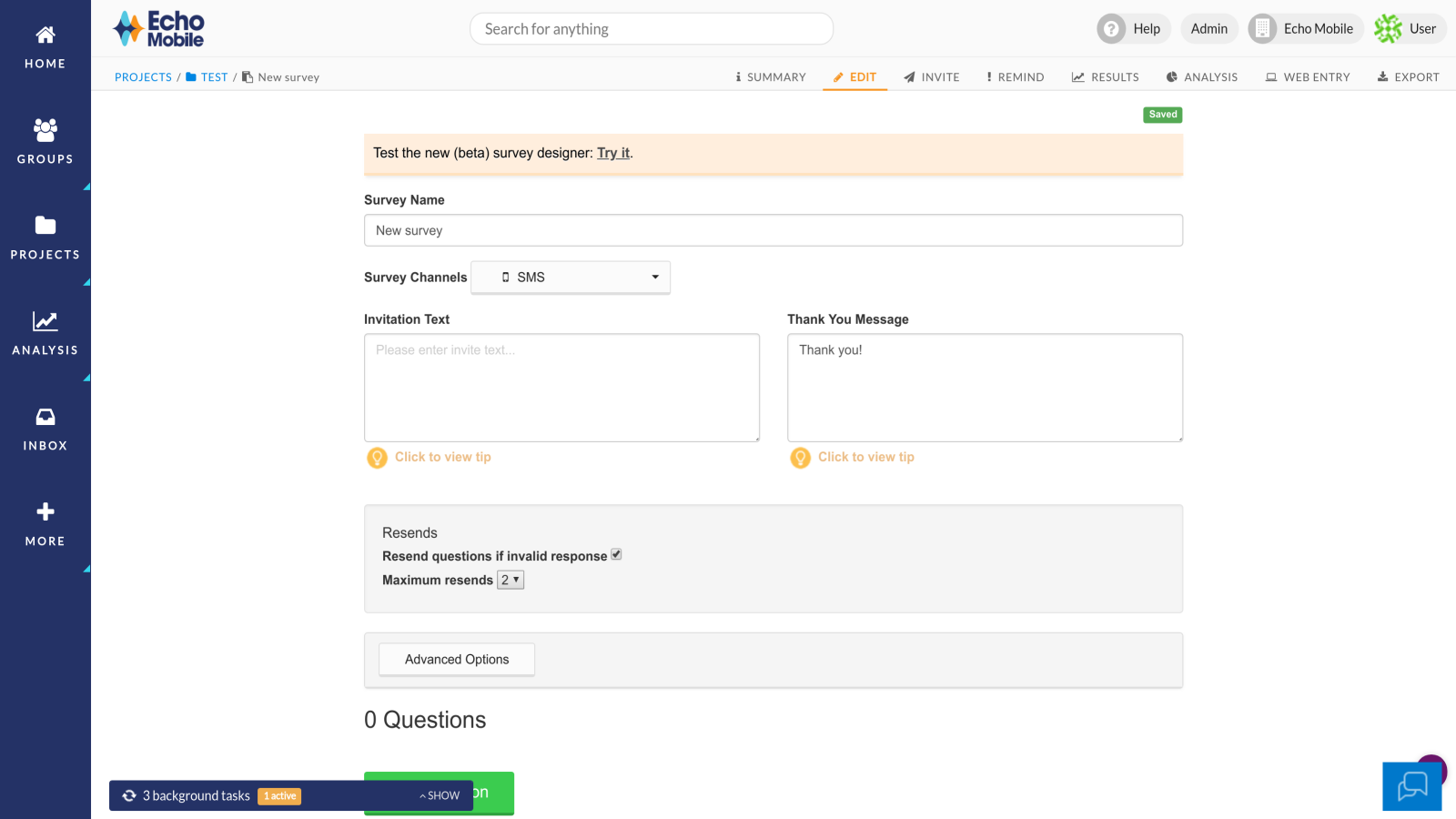
Task: Show the background tasks list
Action: pyautogui.click(x=438, y=794)
